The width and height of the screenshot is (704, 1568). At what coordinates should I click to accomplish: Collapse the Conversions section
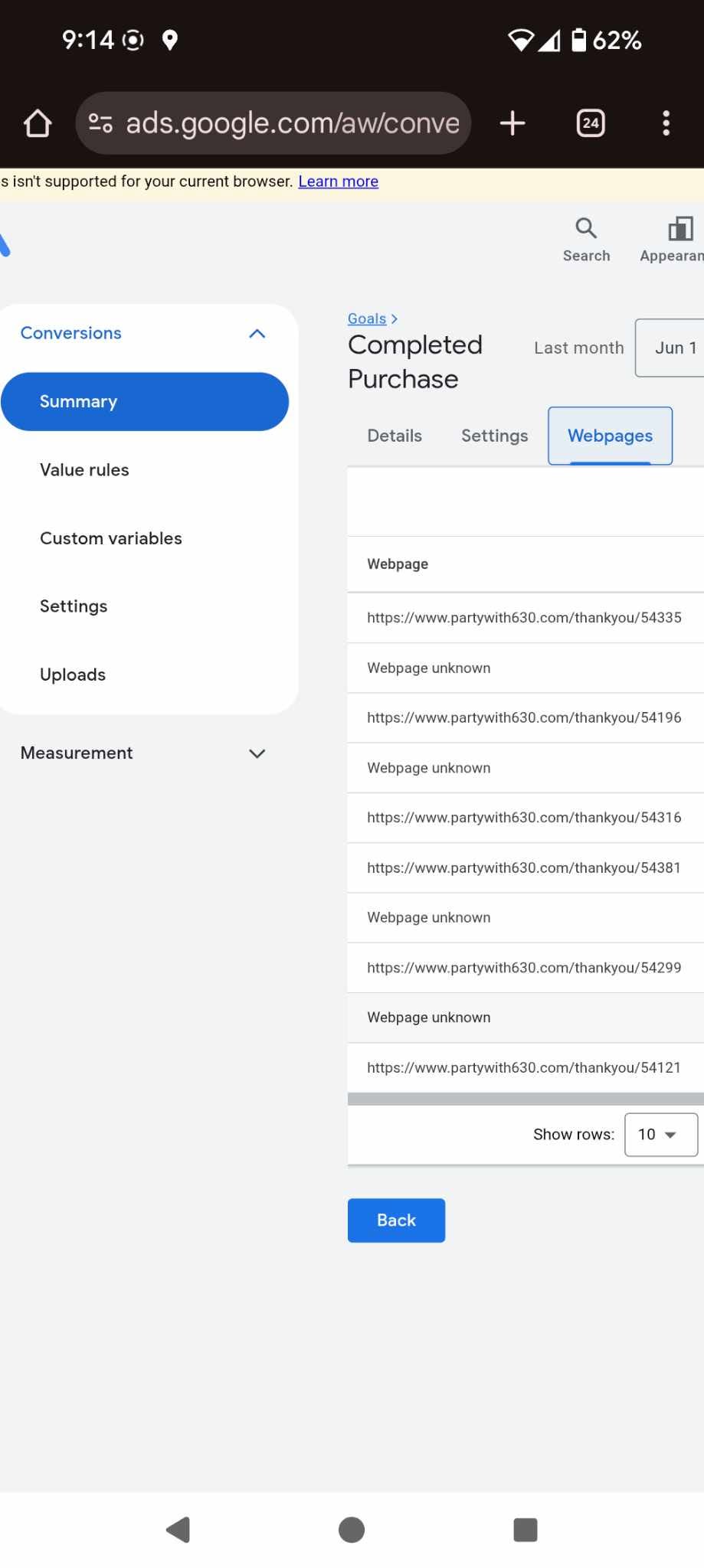click(257, 334)
